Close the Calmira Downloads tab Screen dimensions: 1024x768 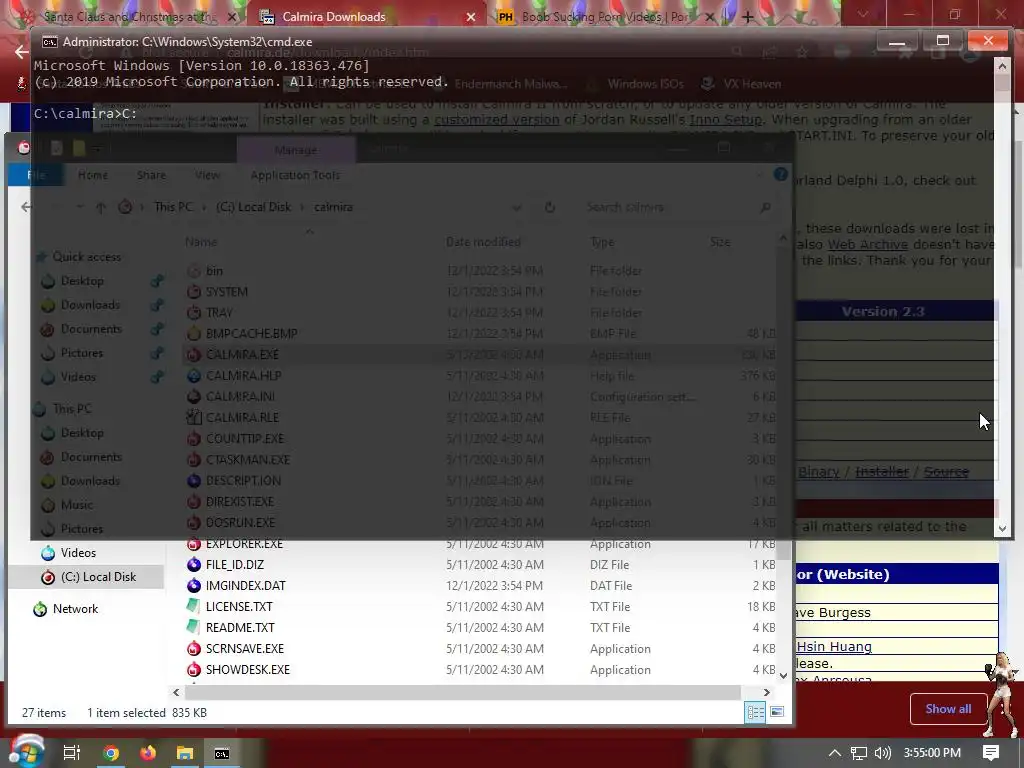(x=471, y=17)
